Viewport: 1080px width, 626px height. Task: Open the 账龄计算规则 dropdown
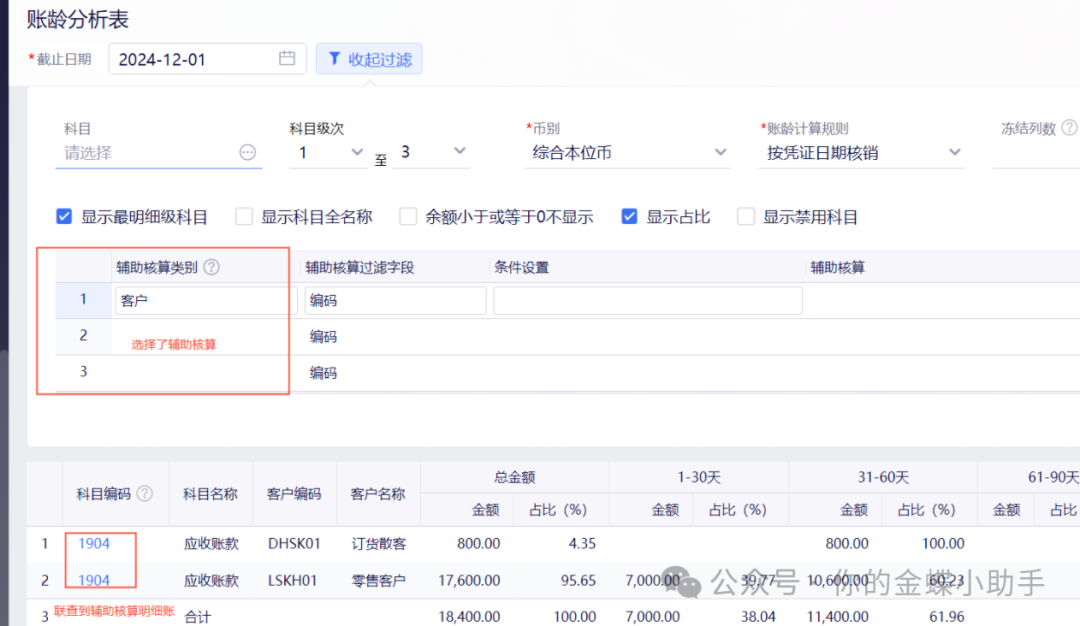coord(860,152)
